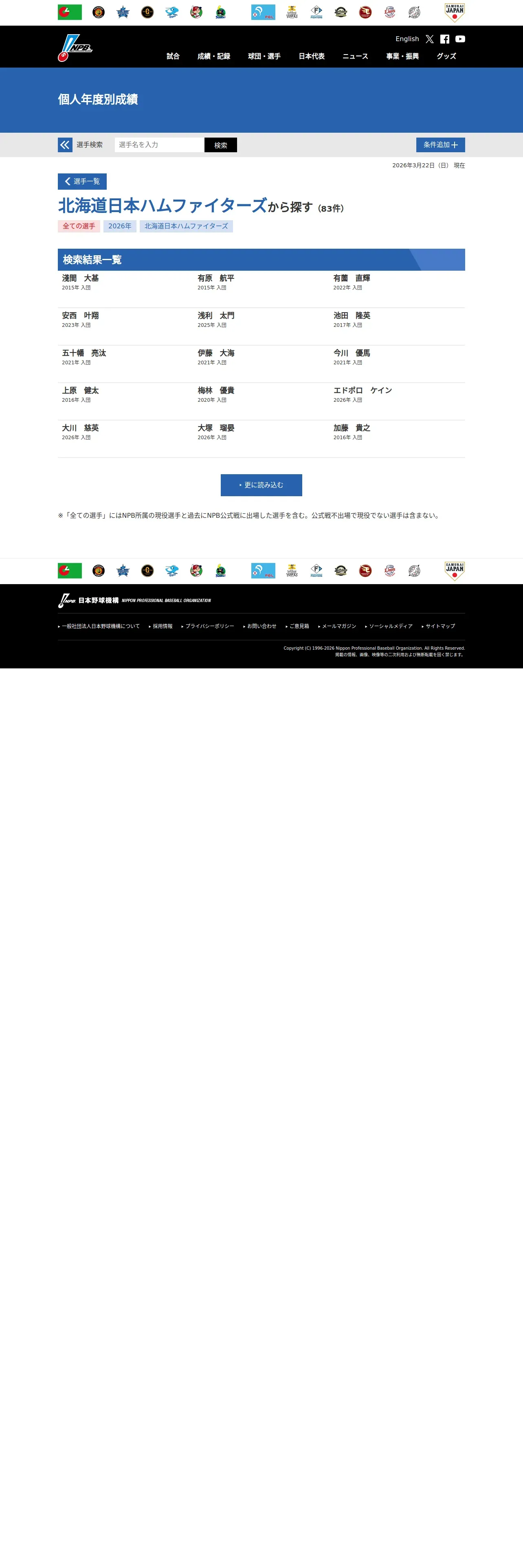Expand 条件追加 to add conditions
The height and width of the screenshot is (1568, 523).
[441, 145]
